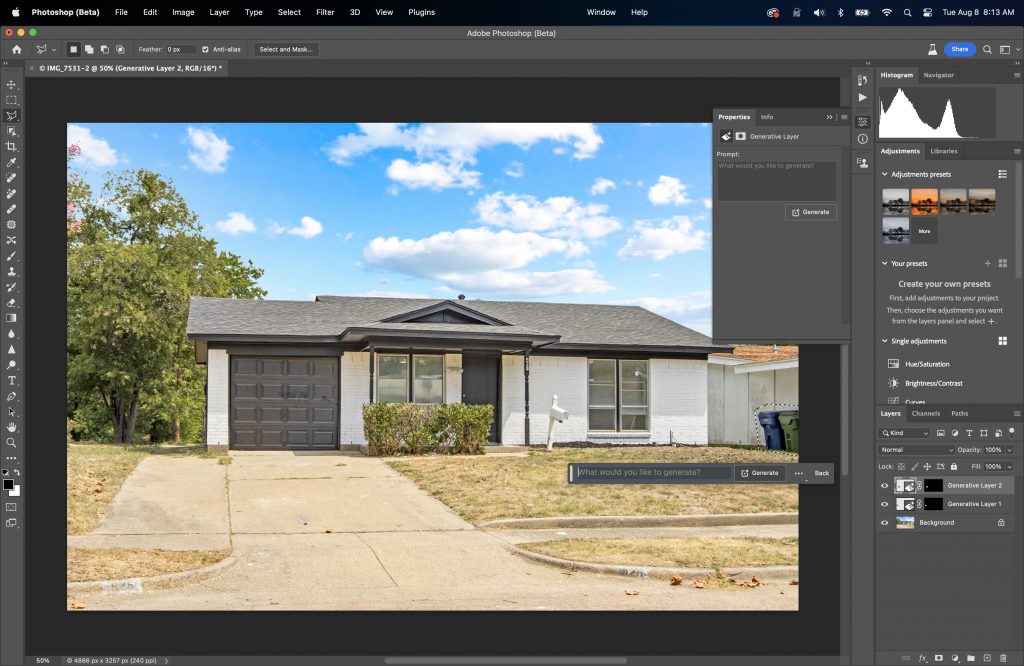
Task: Switch to the Channels tab
Action: coord(925,413)
